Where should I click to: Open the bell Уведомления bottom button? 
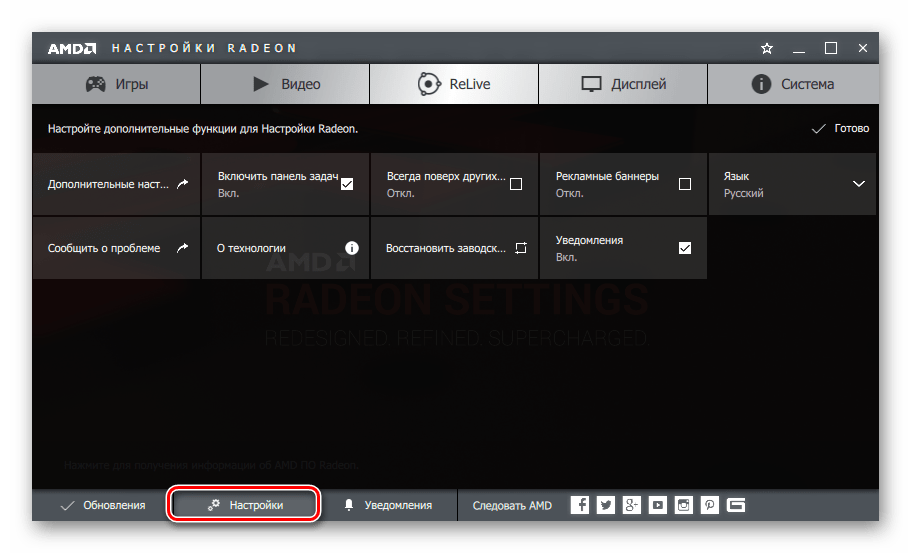[x=388, y=505]
